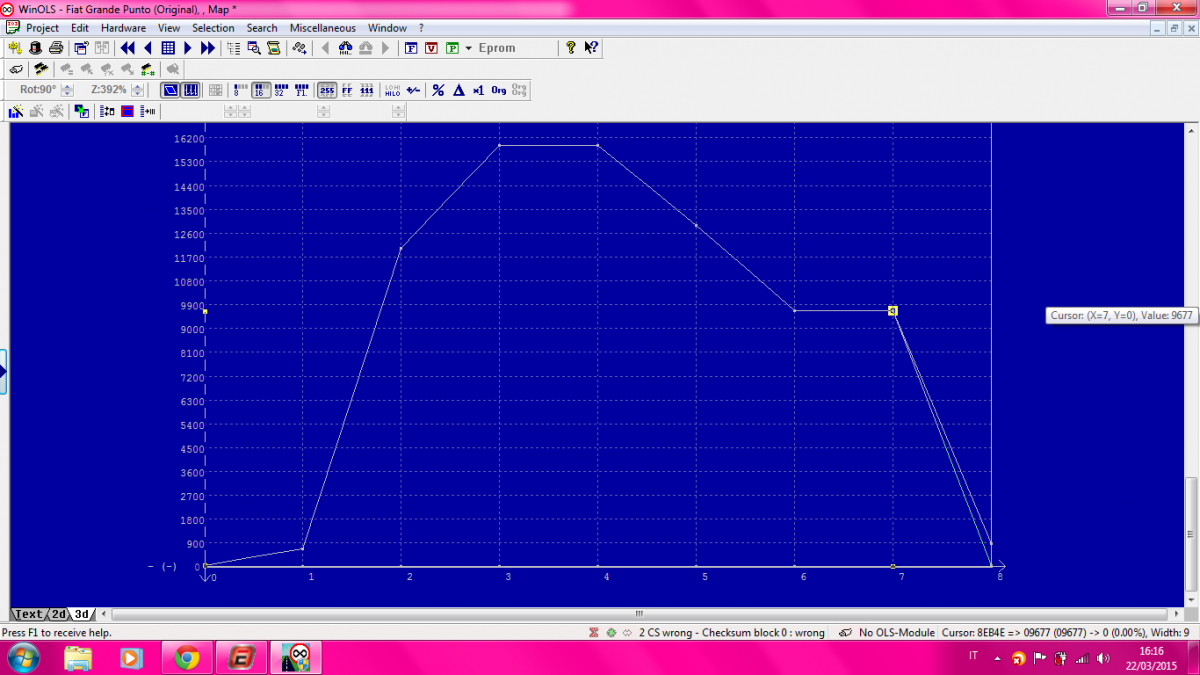1200x675 pixels.
Task: Open the Miscellaneous menu
Action: click(322, 28)
